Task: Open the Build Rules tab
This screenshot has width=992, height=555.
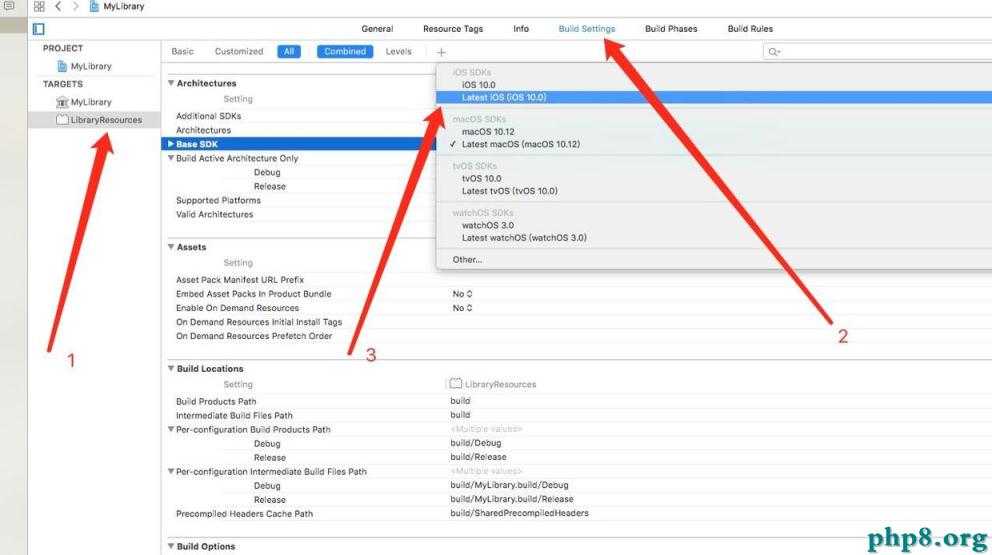Action: pos(750,28)
